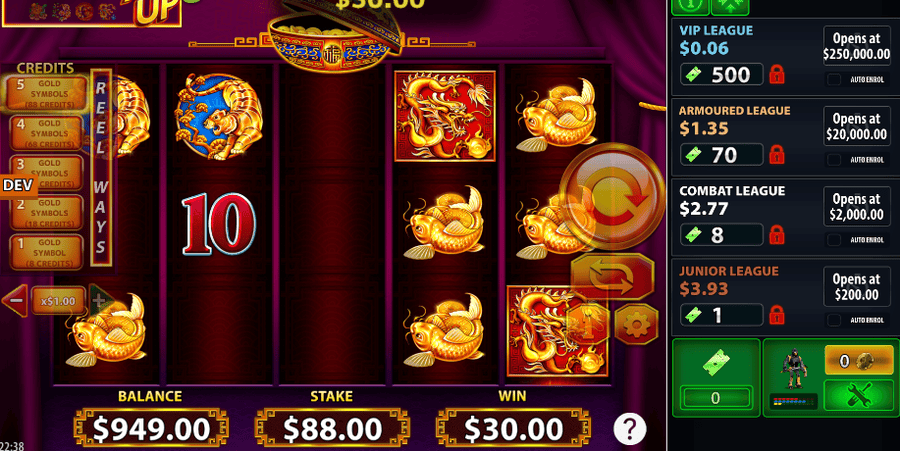Viewport: 900px width, 451px height.
Task: Check Auto Enrol for Junior League
Action: 834,320
